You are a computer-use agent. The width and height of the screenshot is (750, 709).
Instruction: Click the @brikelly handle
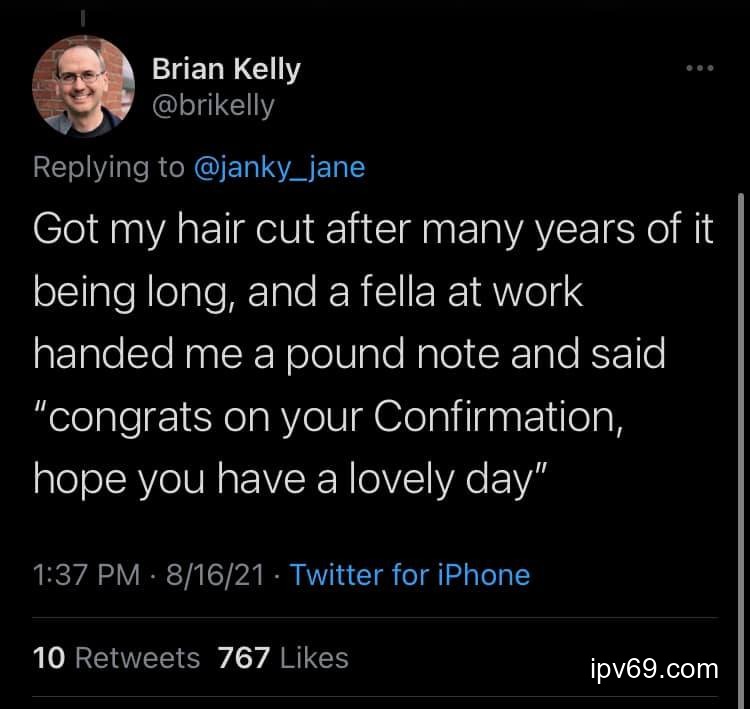click(212, 105)
